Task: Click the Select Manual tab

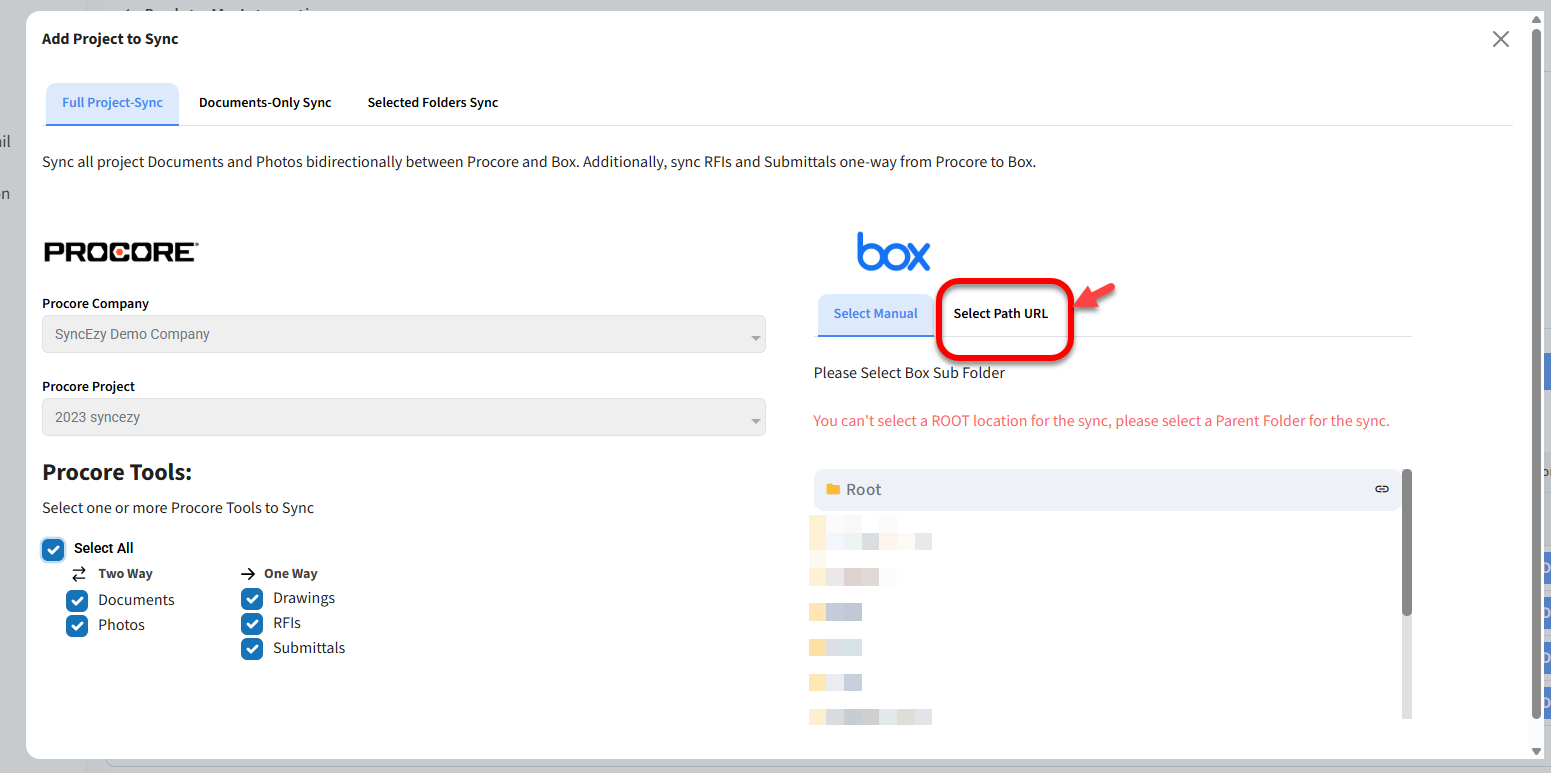Action: pos(875,314)
